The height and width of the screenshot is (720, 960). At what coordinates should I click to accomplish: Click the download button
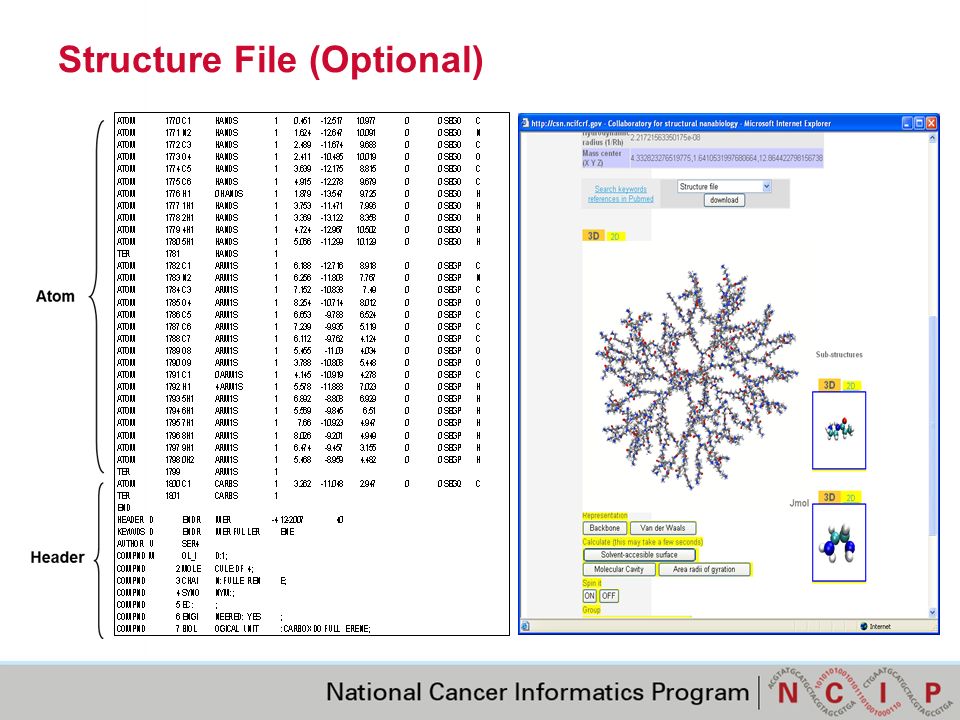(x=724, y=200)
